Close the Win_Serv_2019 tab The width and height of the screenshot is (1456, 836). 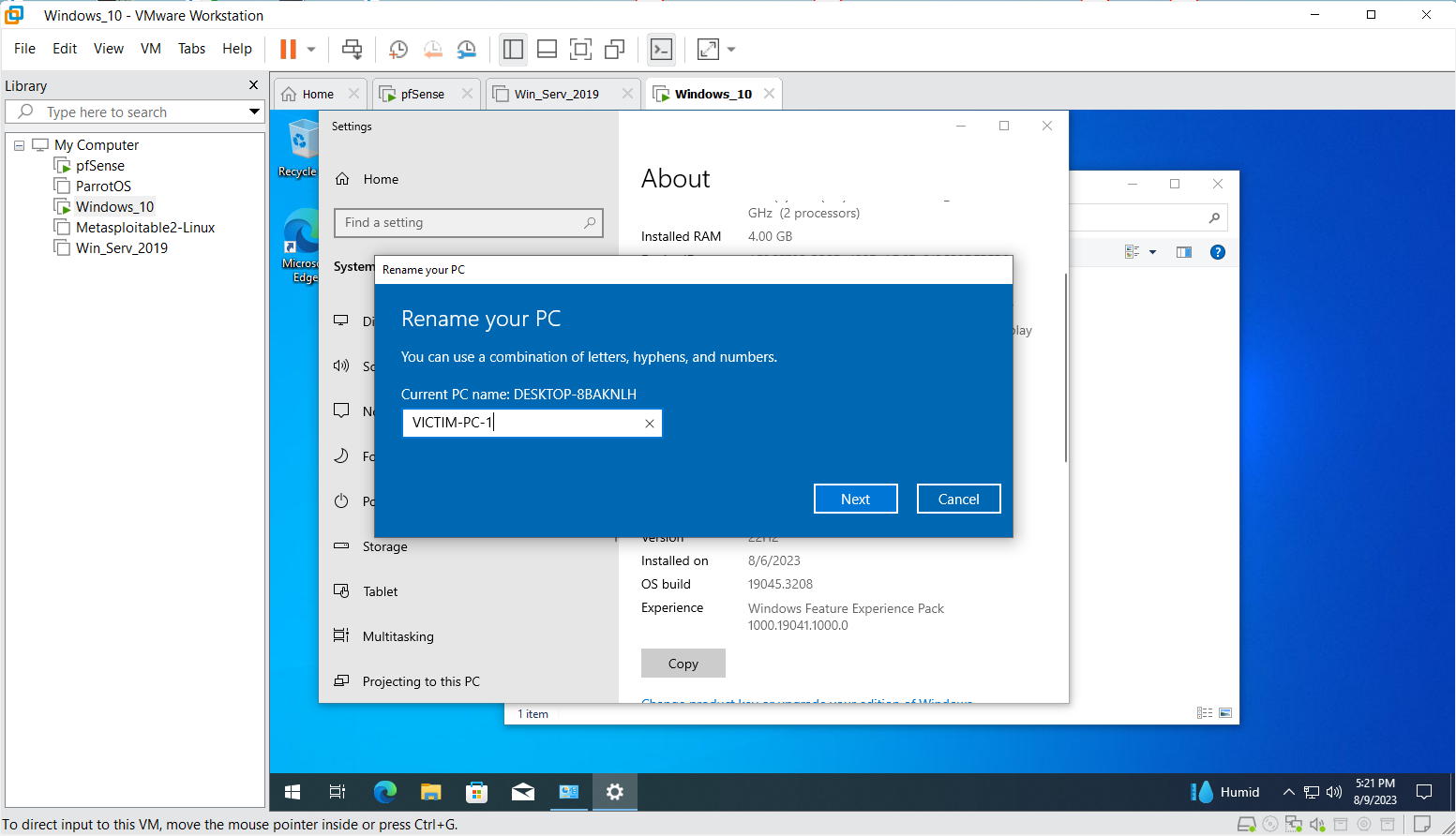pyautogui.click(x=627, y=94)
